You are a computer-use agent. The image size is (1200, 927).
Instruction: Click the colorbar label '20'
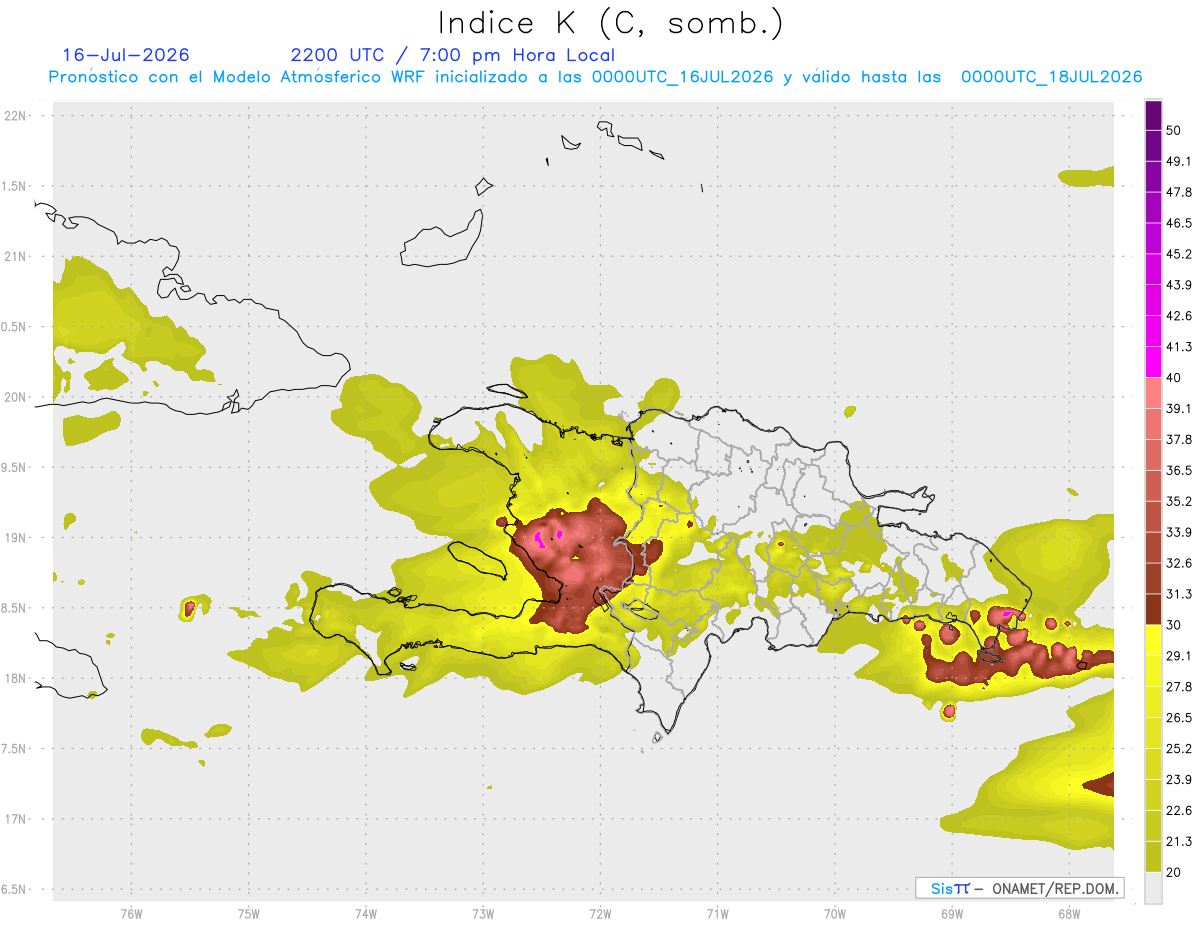tap(1174, 872)
